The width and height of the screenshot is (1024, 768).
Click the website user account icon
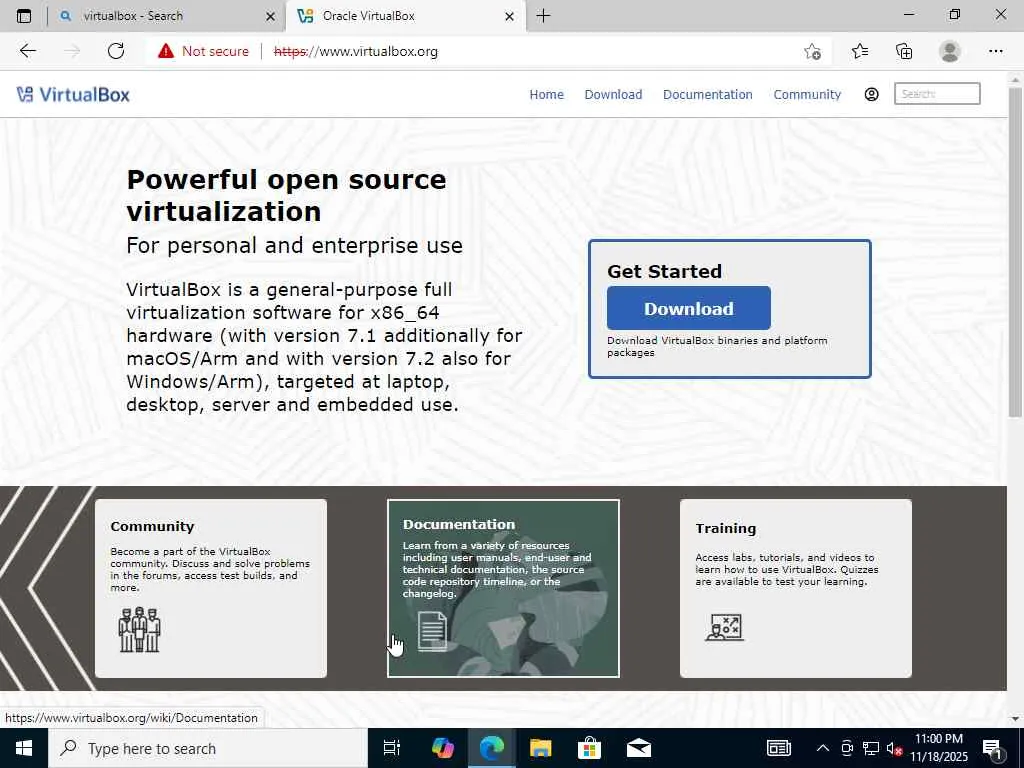coord(871,95)
